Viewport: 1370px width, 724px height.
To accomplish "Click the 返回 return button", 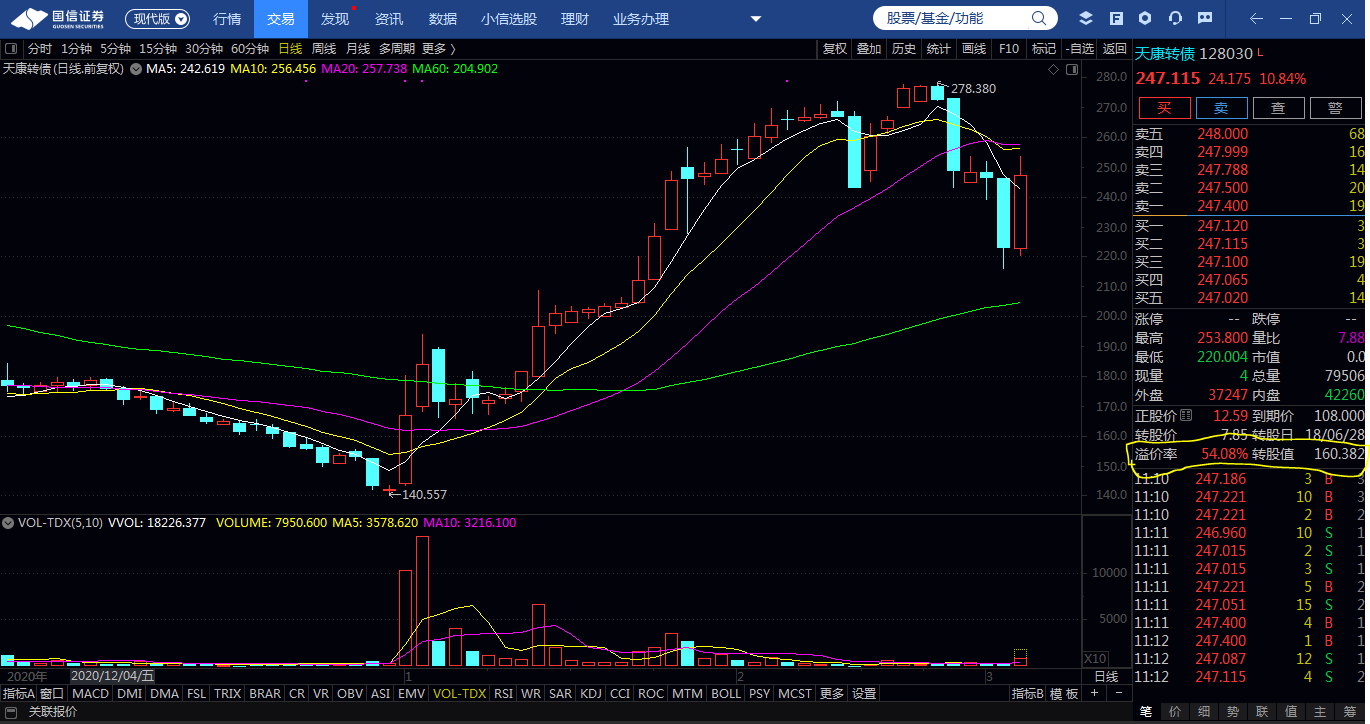I will click(x=1114, y=49).
